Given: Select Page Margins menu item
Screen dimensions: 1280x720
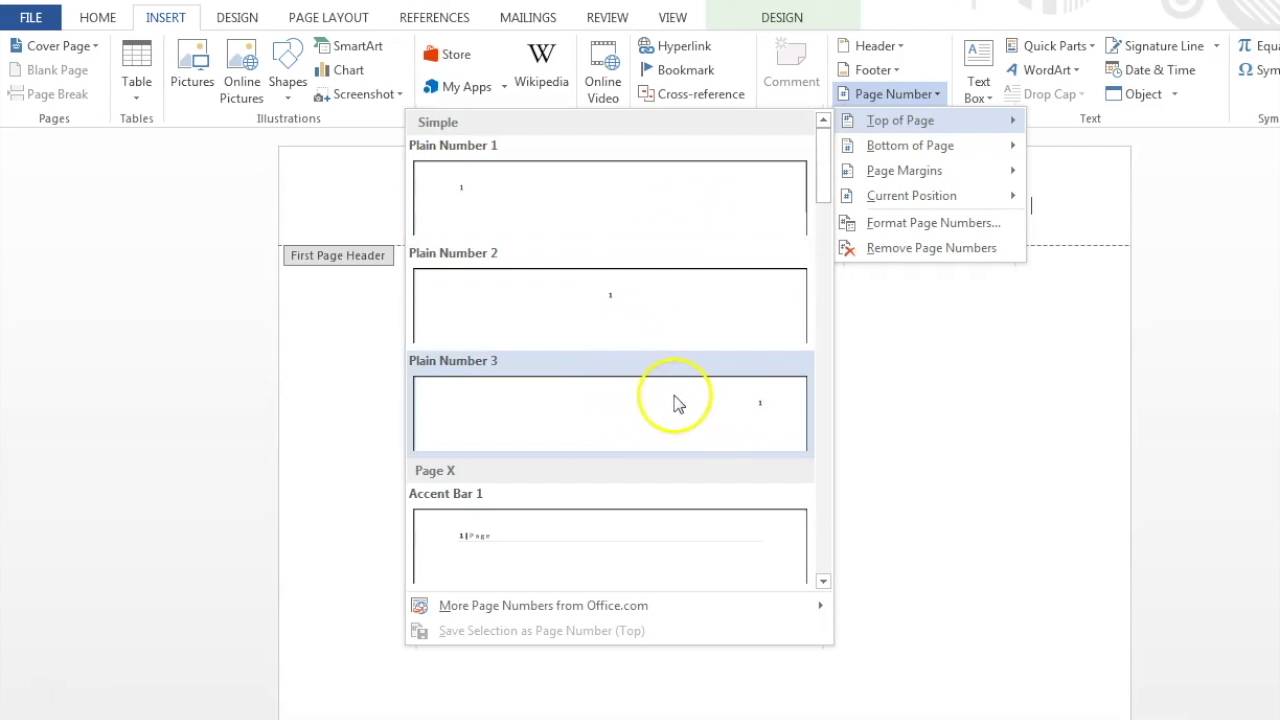Looking at the screenshot, I should point(930,171).
